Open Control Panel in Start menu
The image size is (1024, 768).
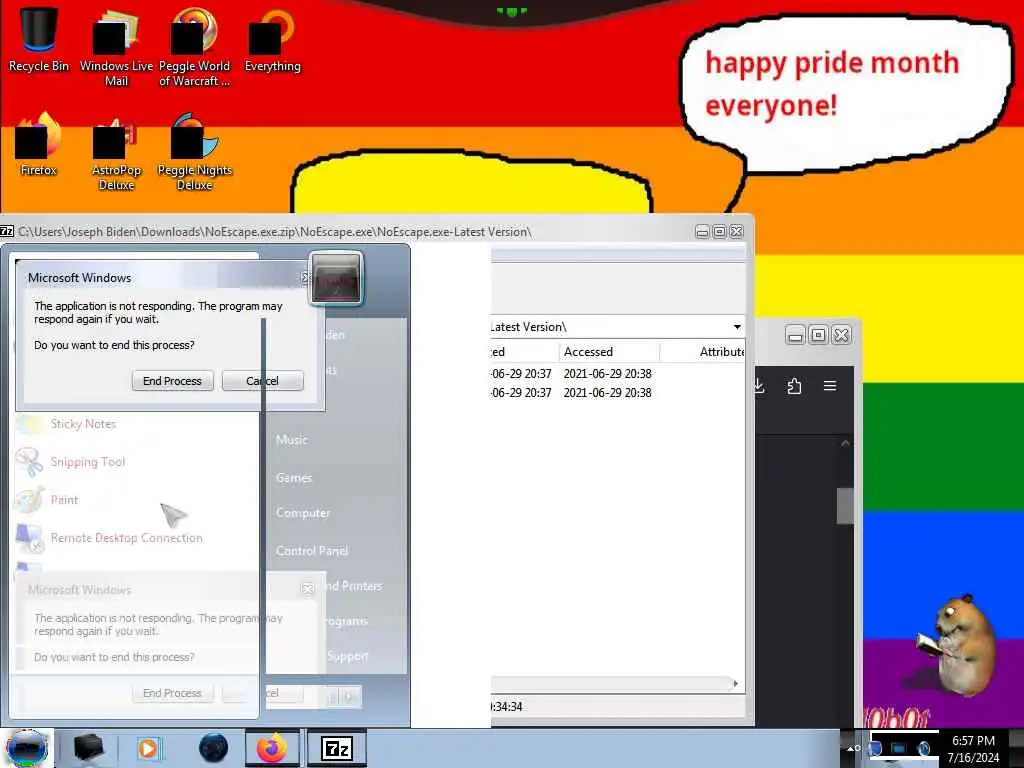tap(312, 551)
